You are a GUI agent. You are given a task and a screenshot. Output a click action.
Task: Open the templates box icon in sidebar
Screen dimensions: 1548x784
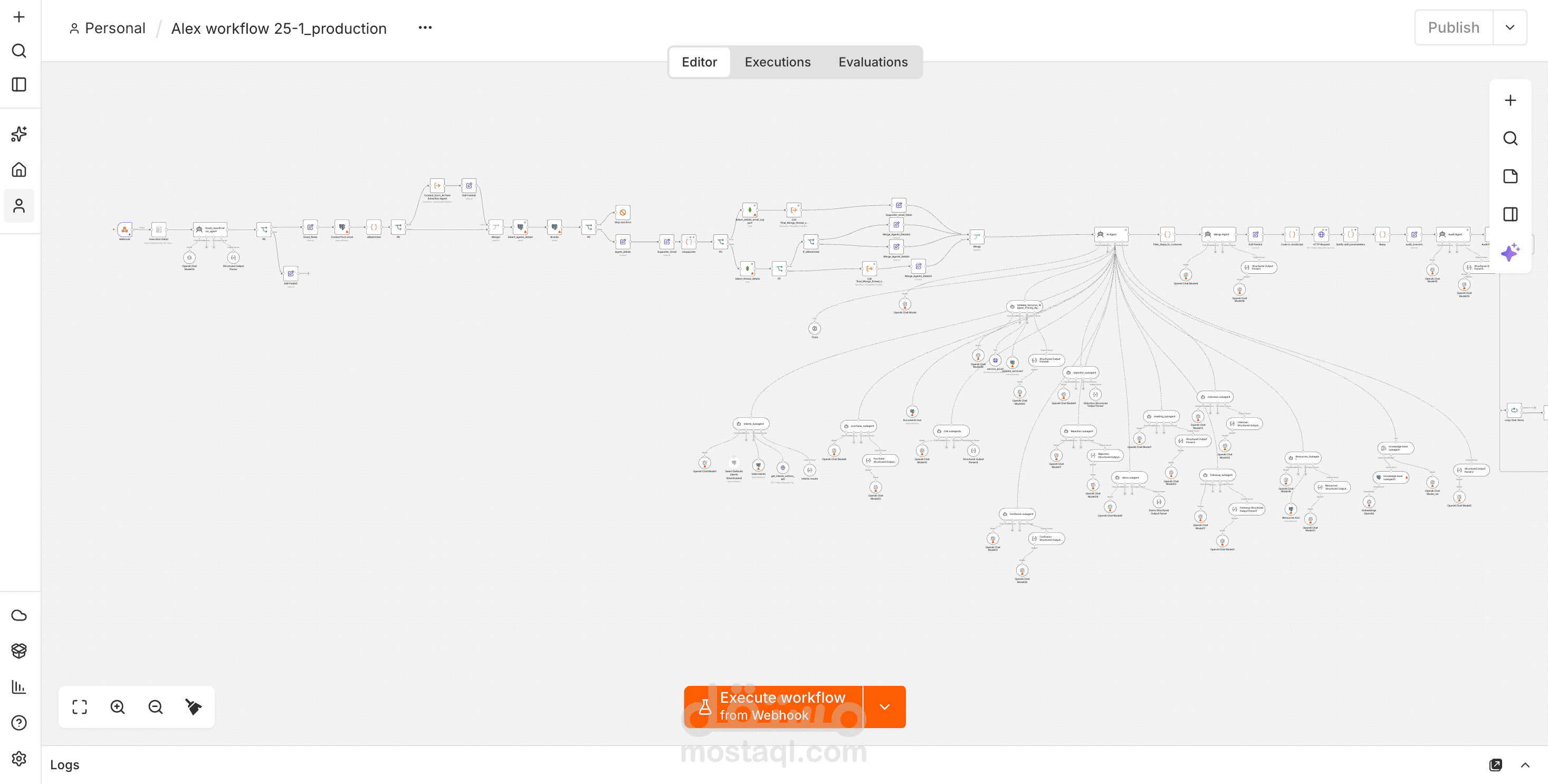coord(19,651)
